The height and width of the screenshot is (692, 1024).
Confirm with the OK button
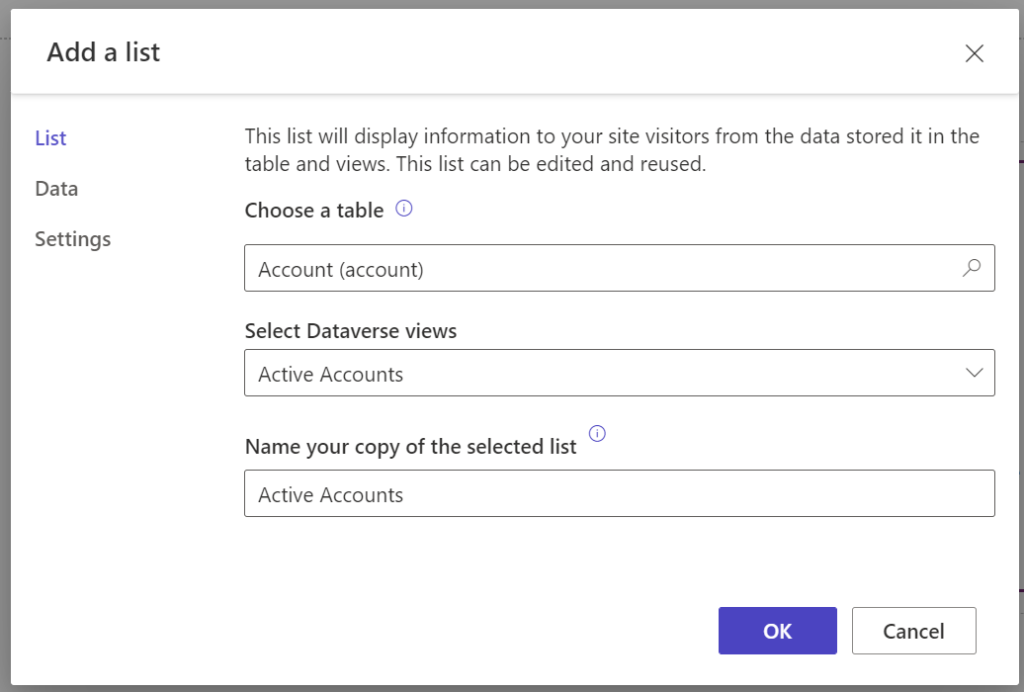click(777, 631)
